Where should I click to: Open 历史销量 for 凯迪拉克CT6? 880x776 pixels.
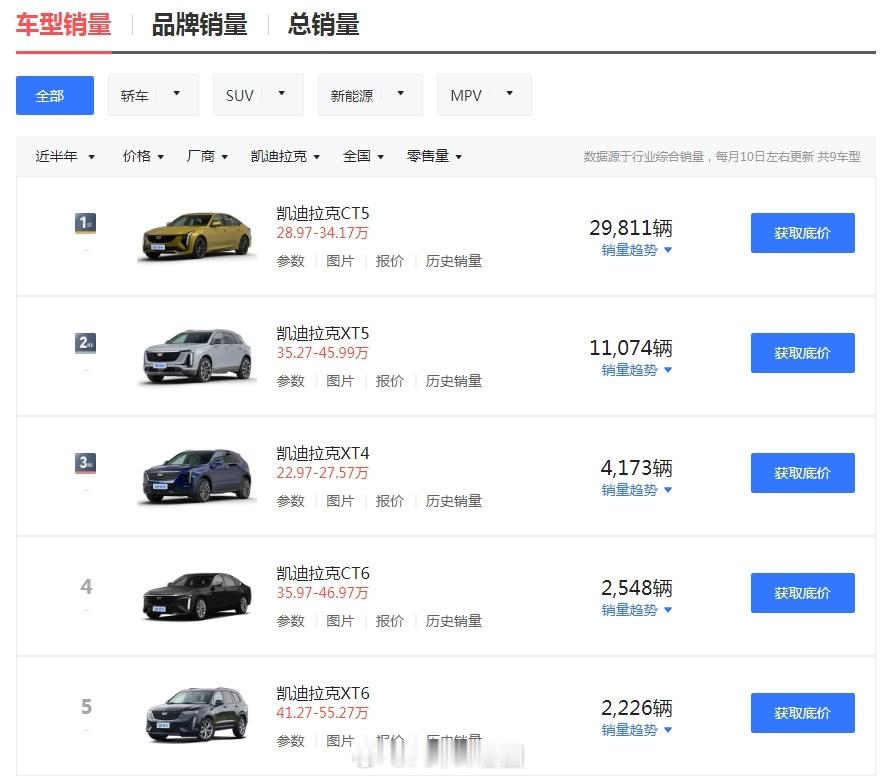point(453,621)
